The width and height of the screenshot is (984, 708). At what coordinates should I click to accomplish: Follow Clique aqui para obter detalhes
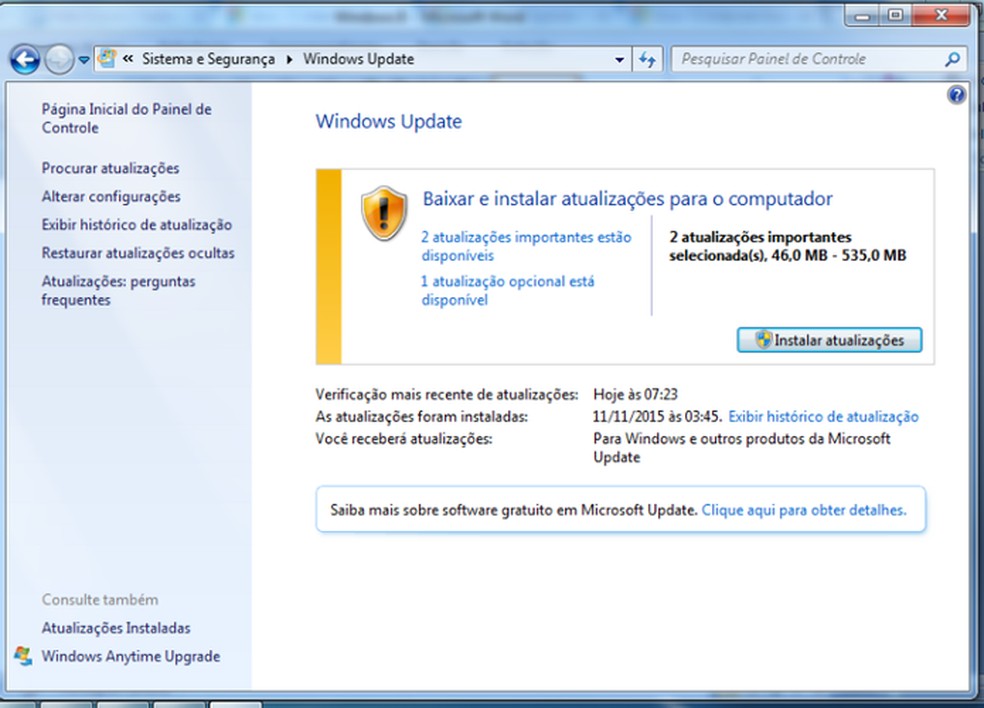(x=804, y=510)
